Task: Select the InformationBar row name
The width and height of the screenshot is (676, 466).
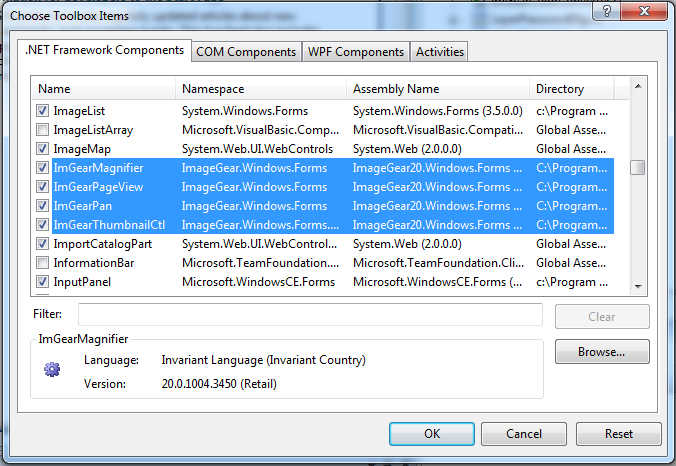Action: click(94, 263)
